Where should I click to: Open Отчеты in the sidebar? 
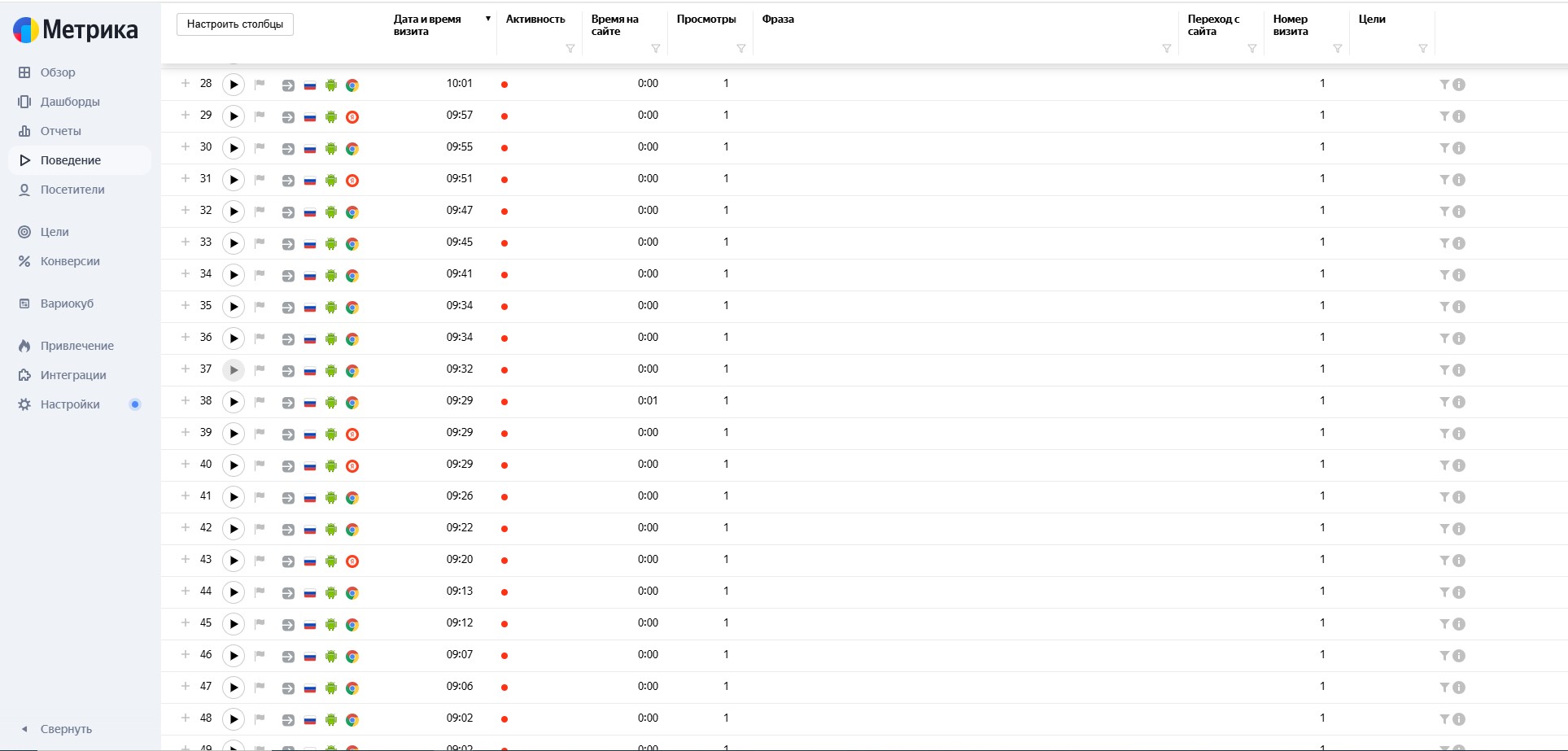point(60,131)
